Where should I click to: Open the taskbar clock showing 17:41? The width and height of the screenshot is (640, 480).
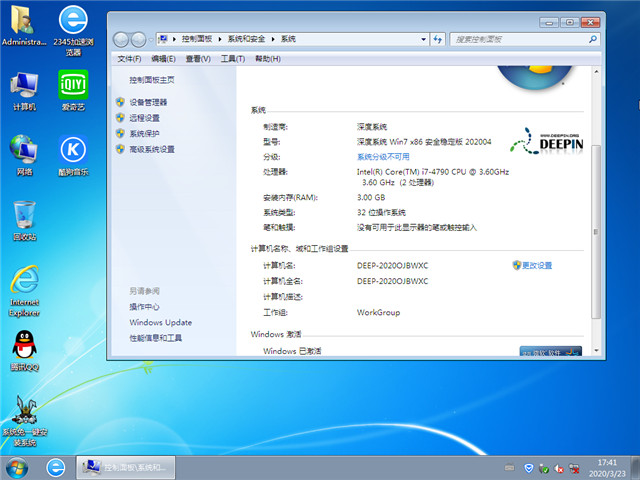(x=607, y=468)
